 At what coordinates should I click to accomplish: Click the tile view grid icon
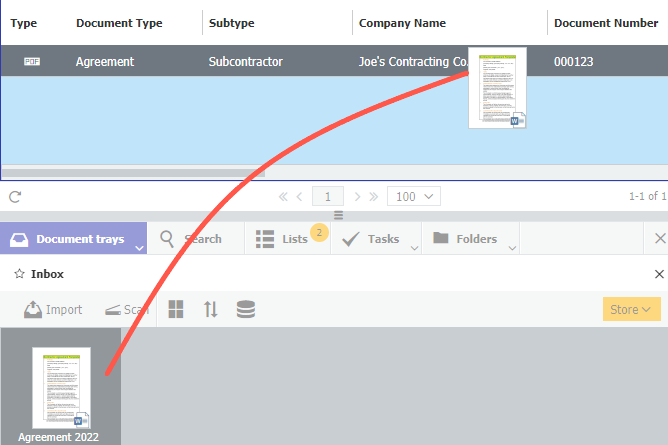[176, 310]
